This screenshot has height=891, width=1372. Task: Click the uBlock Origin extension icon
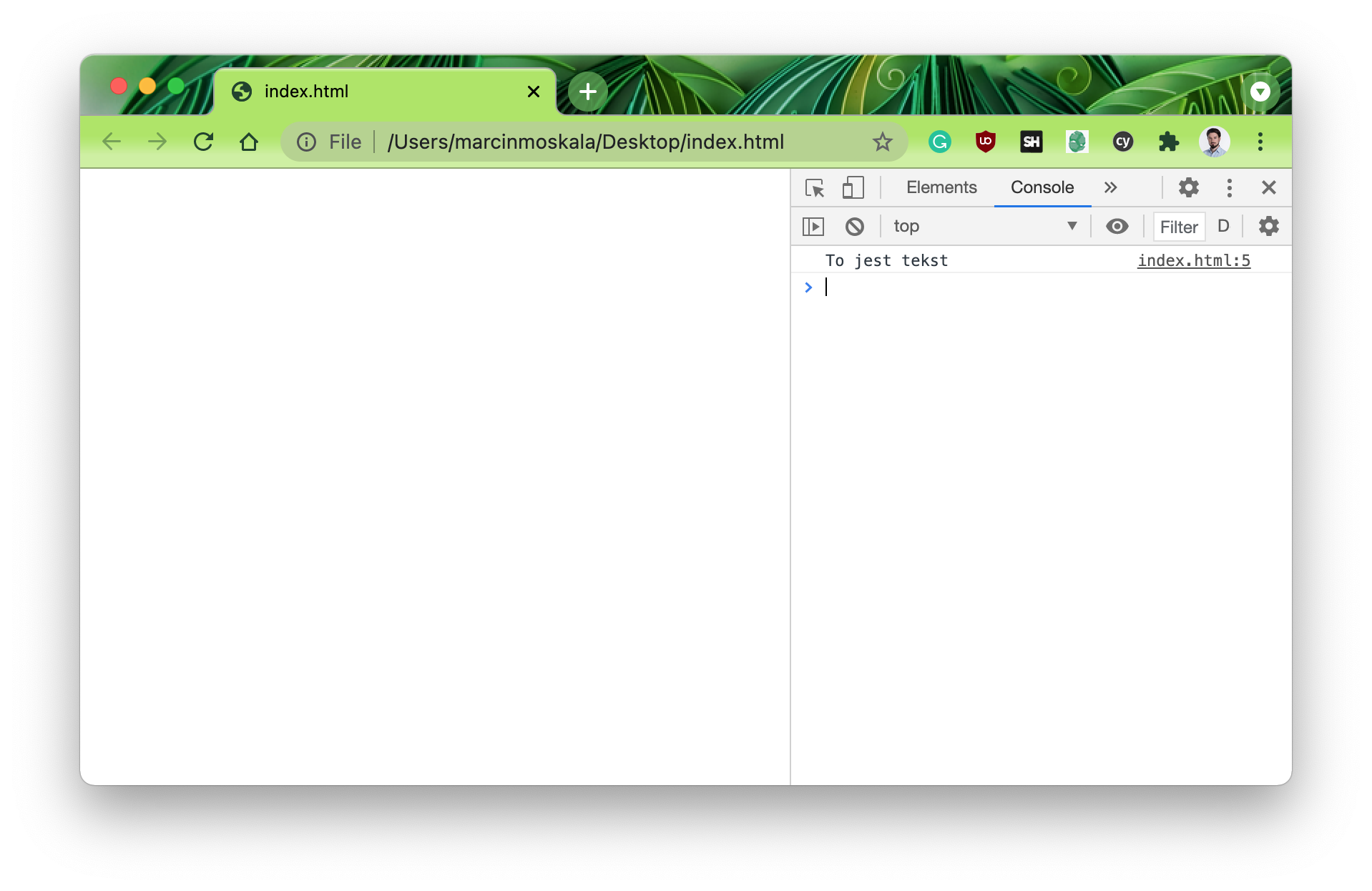point(985,142)
